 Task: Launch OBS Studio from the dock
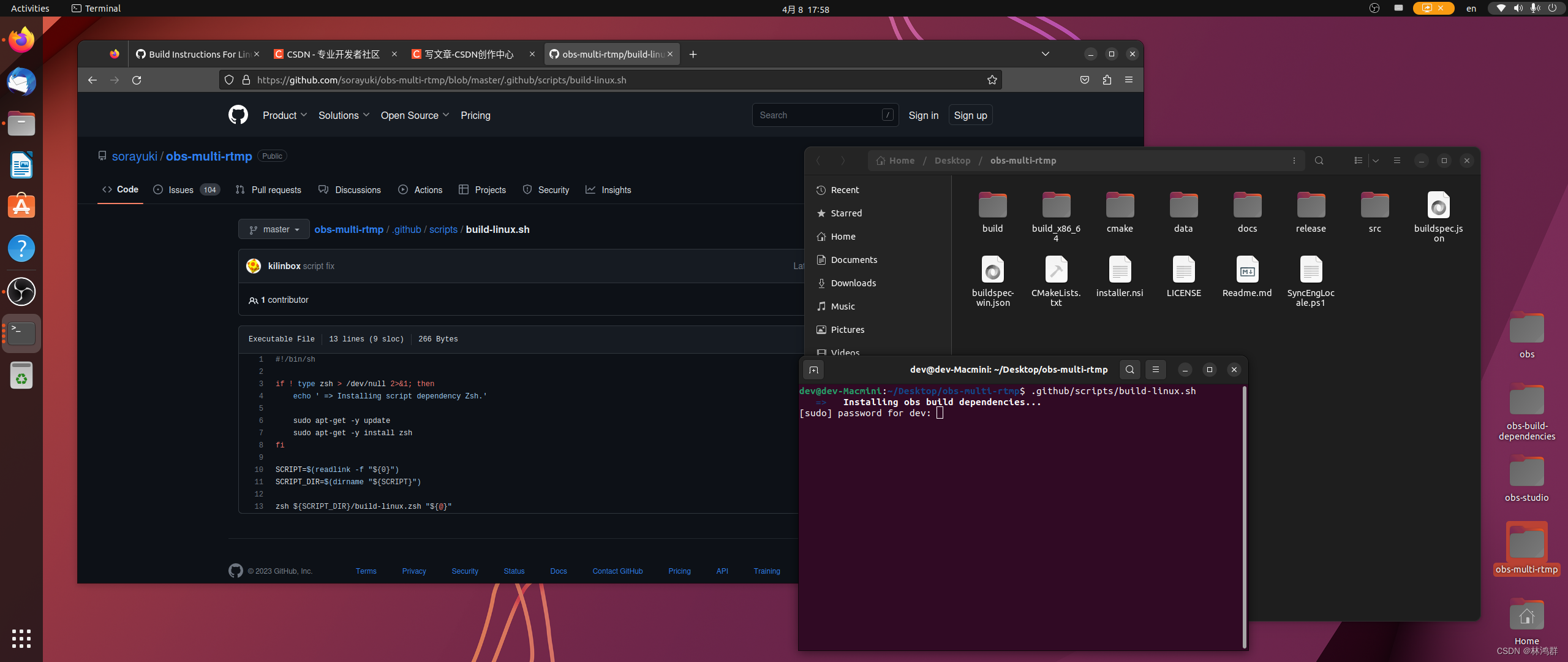[x=21, y=292]
